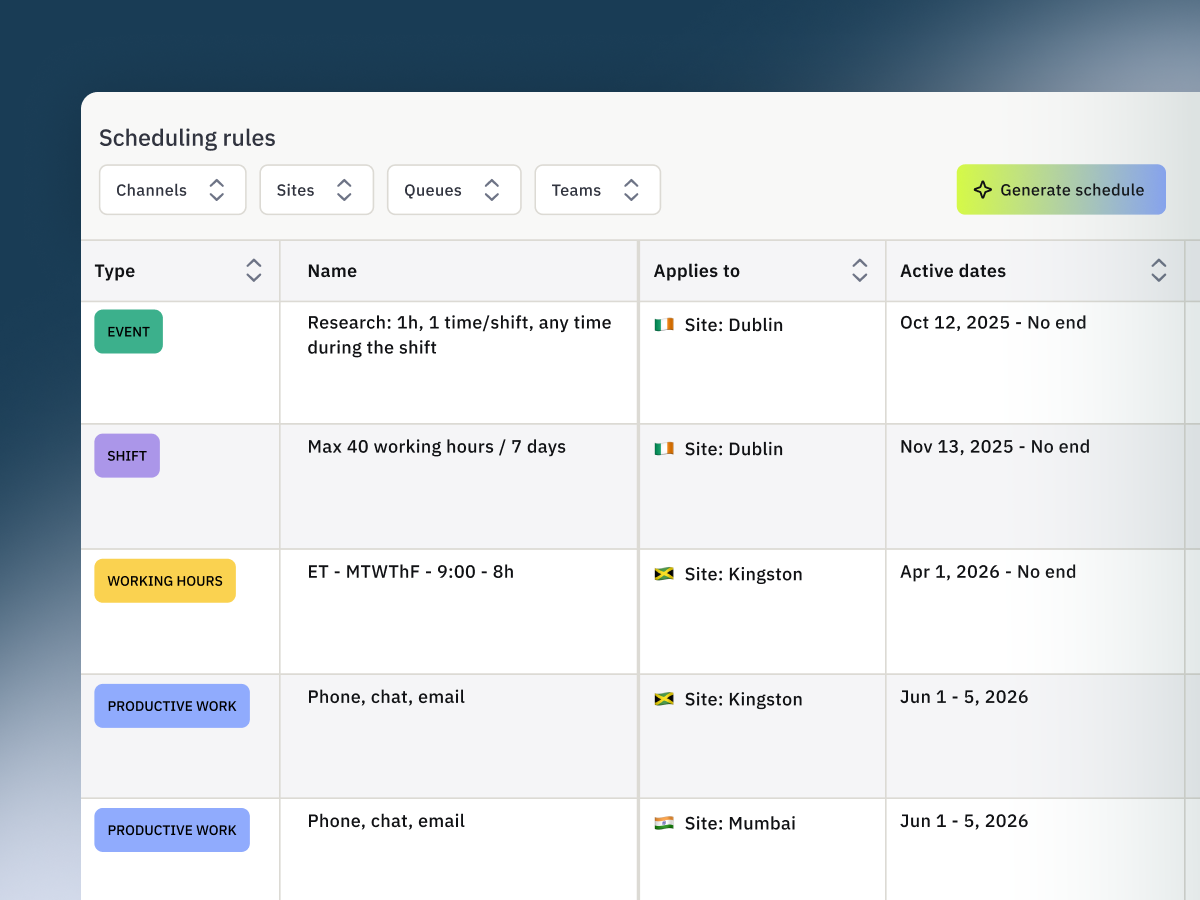
Task: Sort by the Applies to column arrows
Action: click(860, 271)
